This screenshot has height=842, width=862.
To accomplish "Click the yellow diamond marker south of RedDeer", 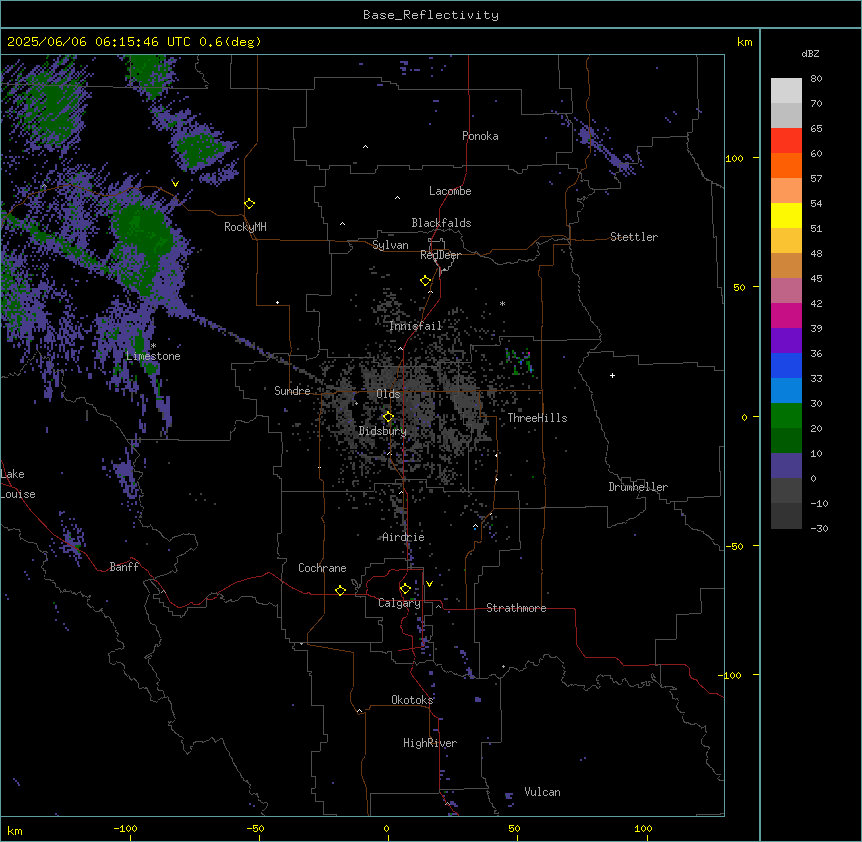I will [426, 281].
